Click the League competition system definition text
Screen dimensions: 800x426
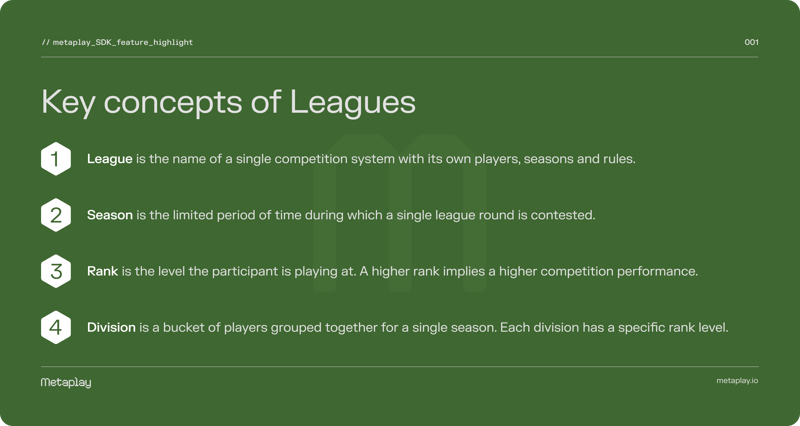[361, 159]
